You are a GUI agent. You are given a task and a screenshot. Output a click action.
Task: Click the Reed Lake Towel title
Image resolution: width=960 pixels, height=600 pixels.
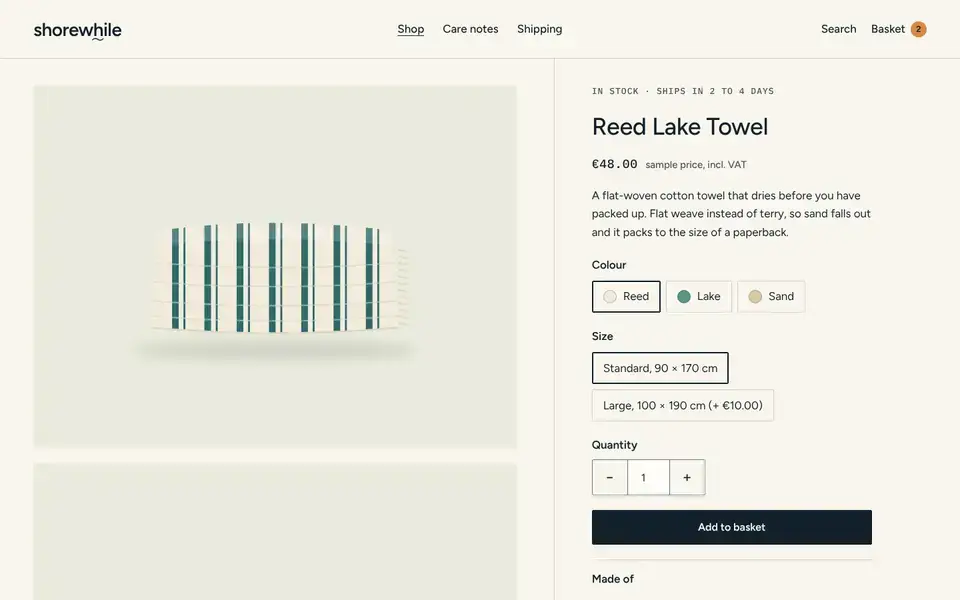click(x=680, y=127)
